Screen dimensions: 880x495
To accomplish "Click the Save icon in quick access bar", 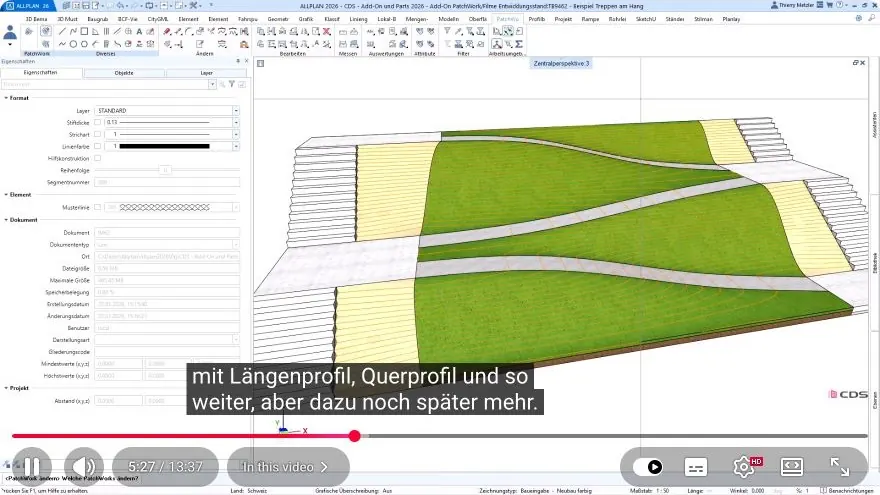I will click(x=86, y=6).
